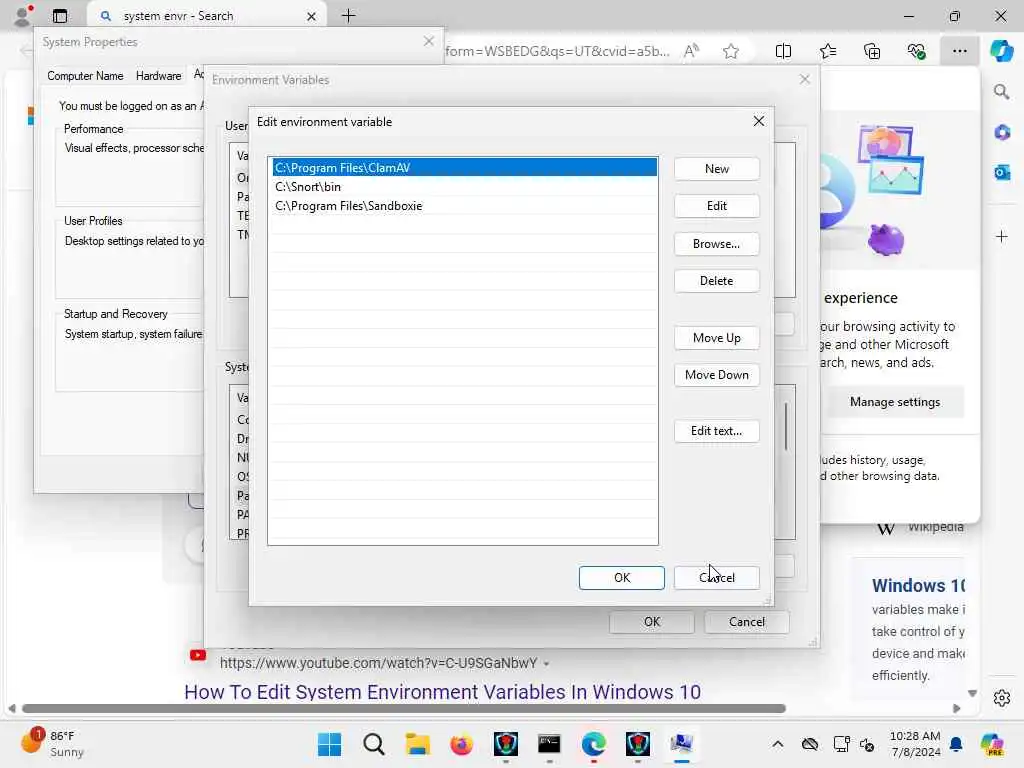Open the Collections icon in Edge toolbar

click(872, 51)
